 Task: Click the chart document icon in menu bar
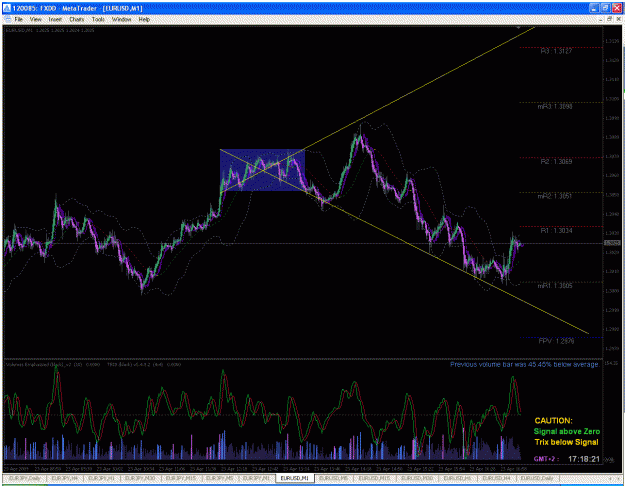[7, 19]
